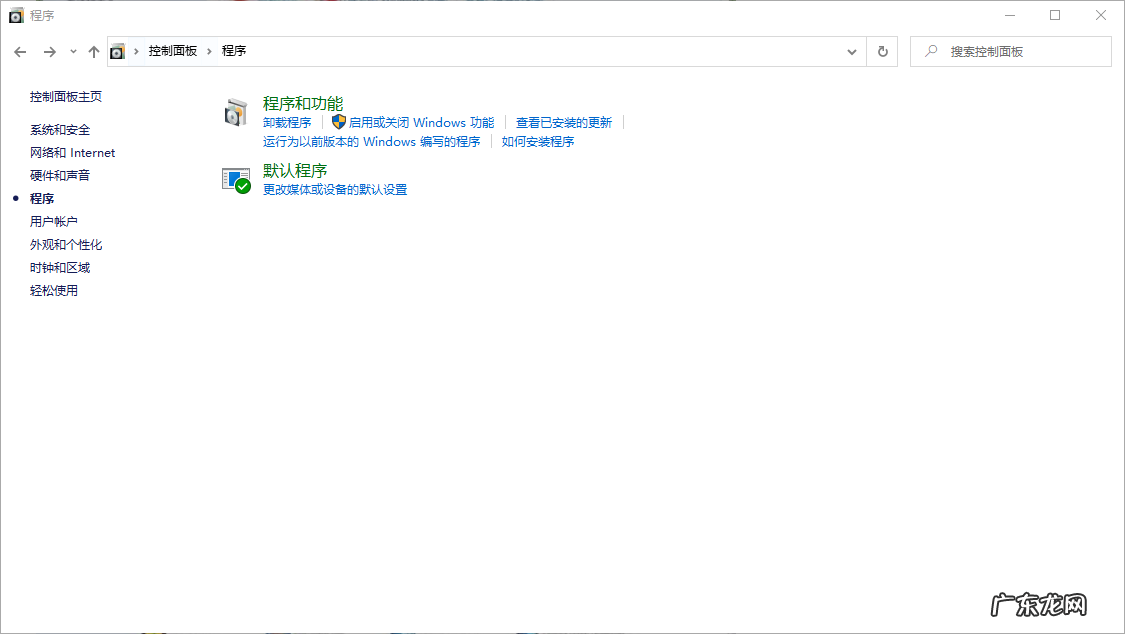The image size is (1125, 634).
Task: Open 卸载程序
Action: tap(286, 121)
